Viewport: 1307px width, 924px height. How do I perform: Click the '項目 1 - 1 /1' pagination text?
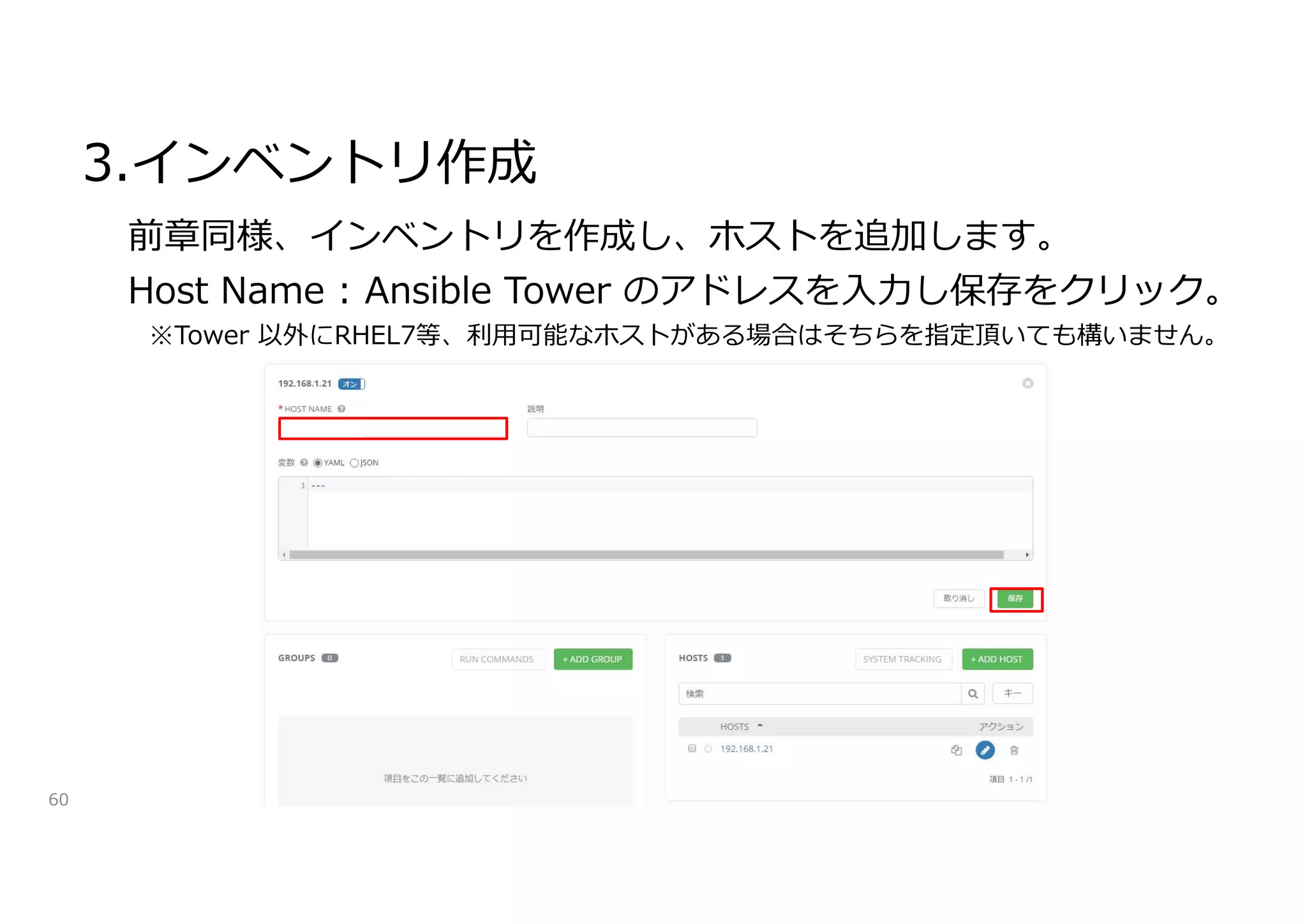coord(1011,779)
